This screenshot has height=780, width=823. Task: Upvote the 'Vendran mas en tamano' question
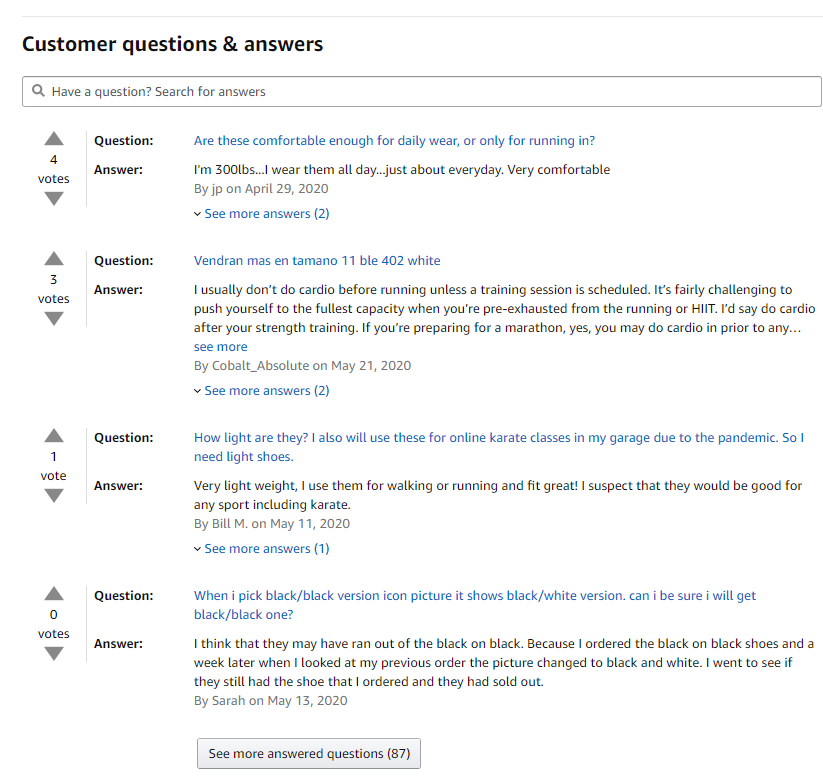click(54, 259)
